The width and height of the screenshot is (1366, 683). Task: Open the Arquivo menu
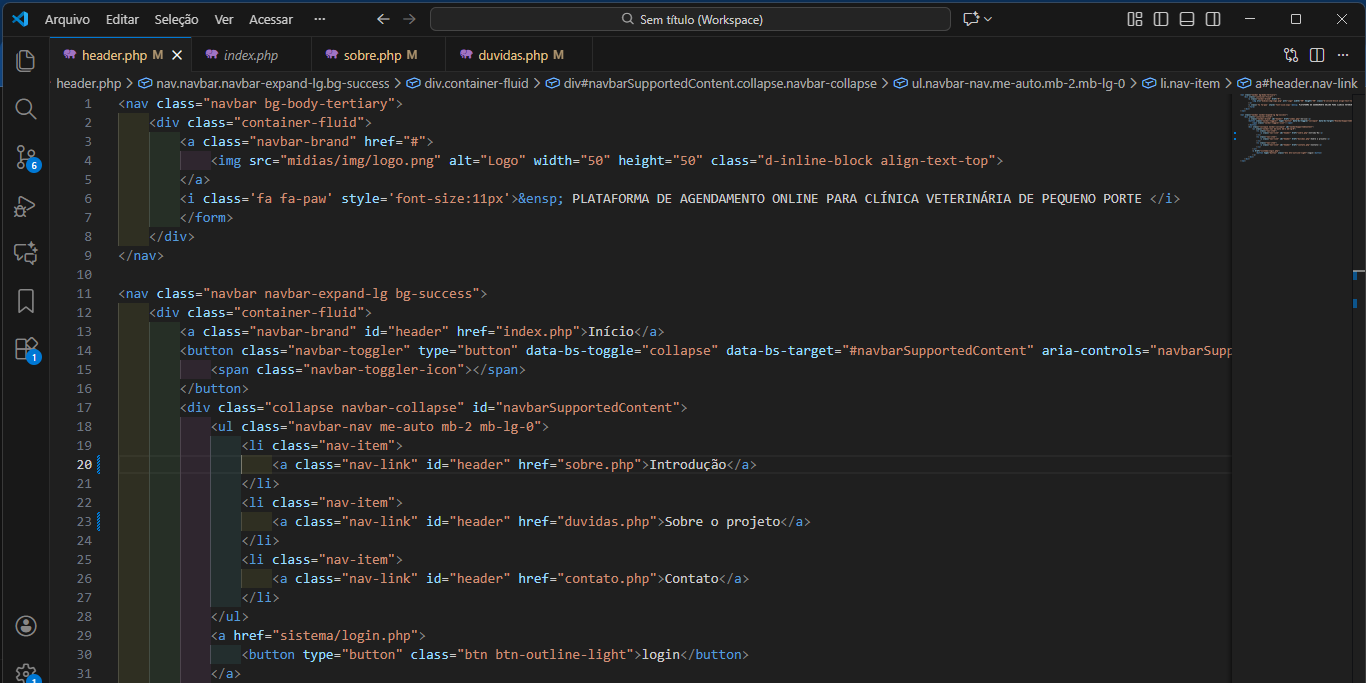[67, 19]
